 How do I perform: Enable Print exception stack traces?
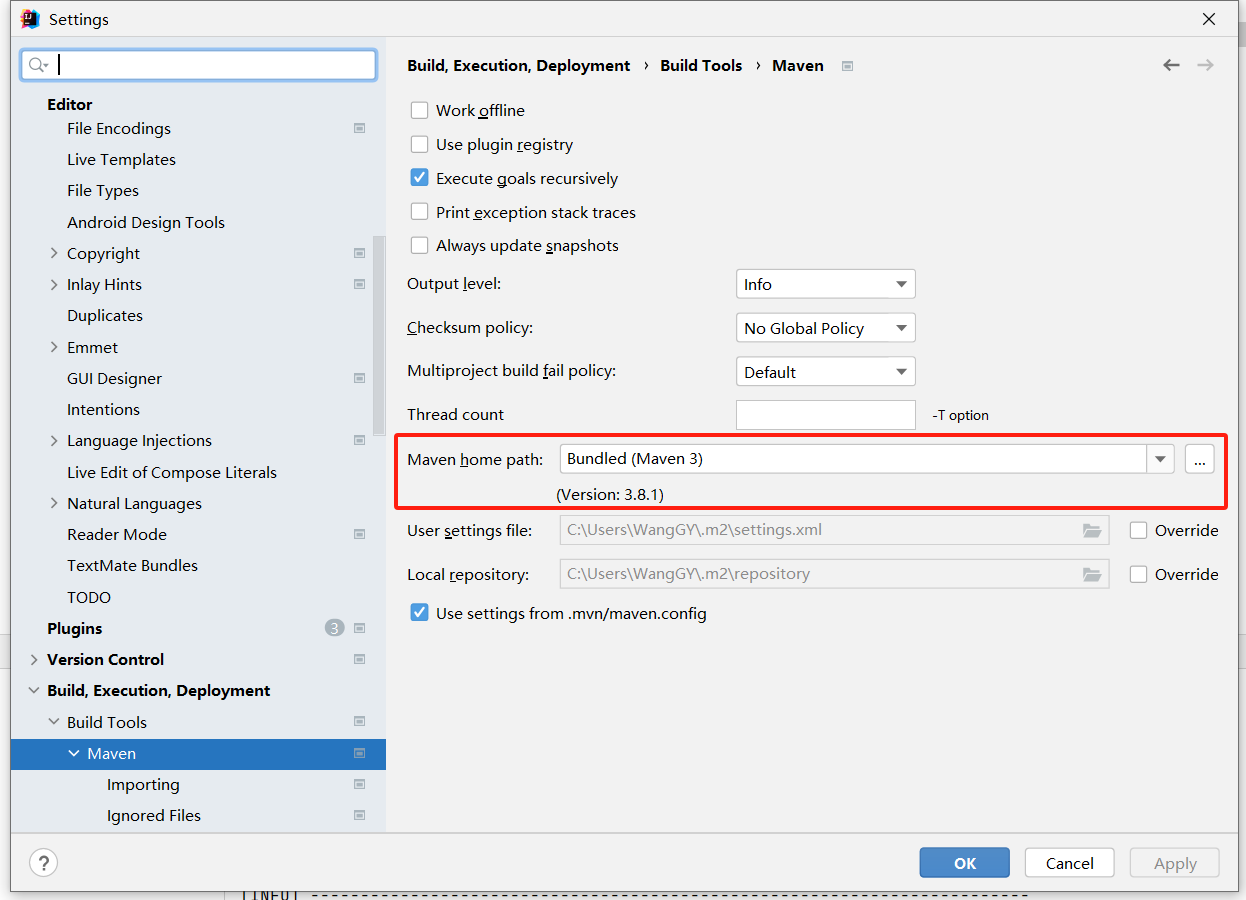click(419, 212)
